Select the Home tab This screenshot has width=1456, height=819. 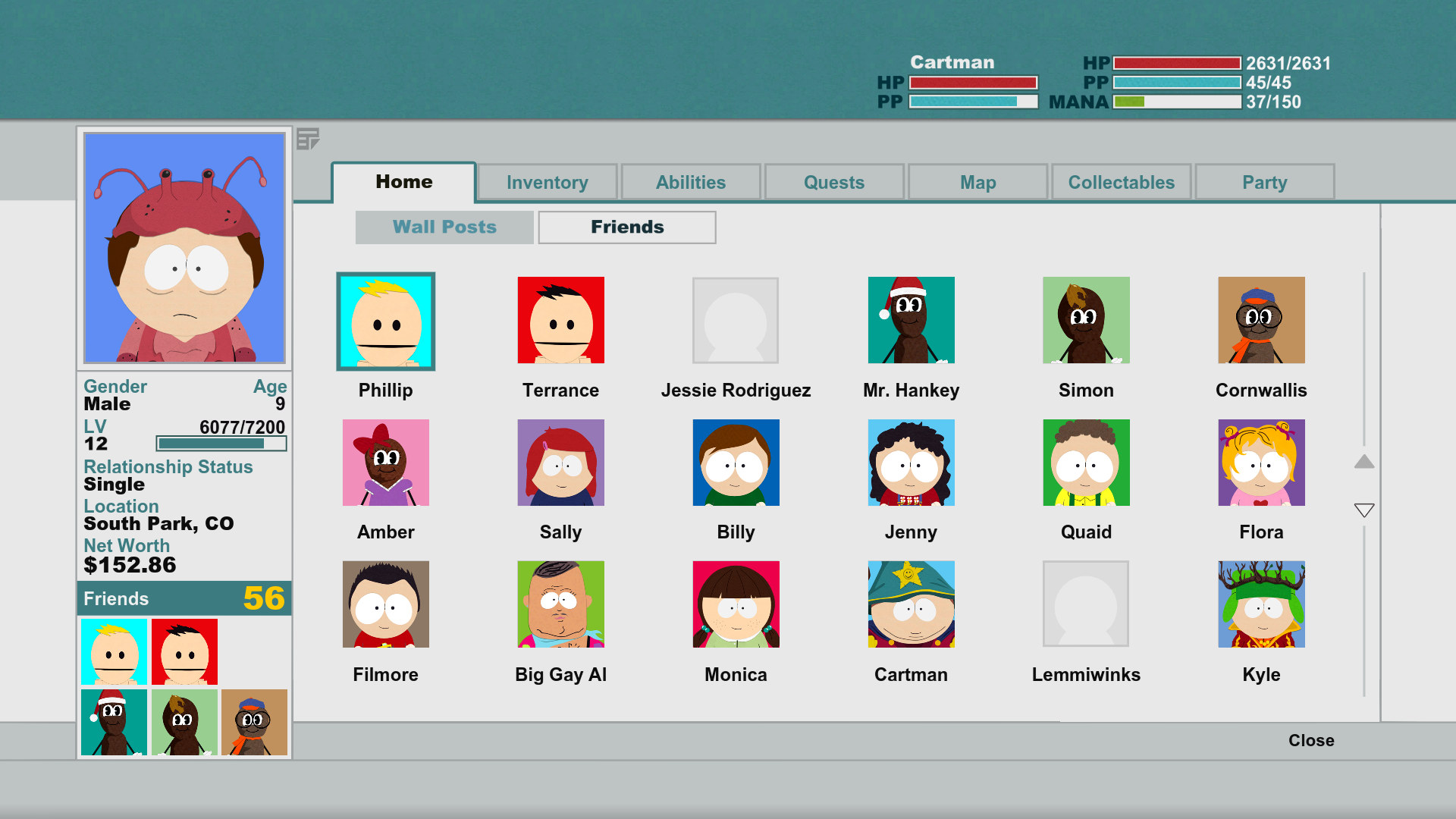point(404,182)
